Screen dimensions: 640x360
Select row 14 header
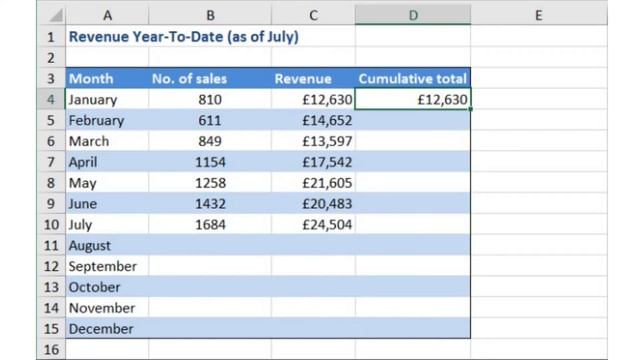(51, 307)
